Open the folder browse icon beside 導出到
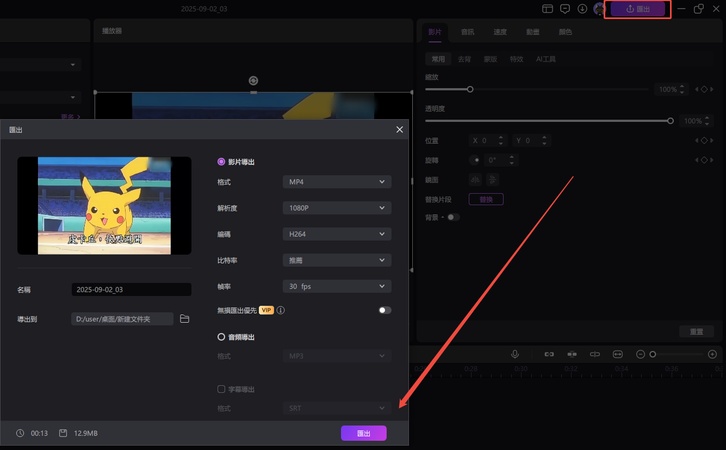This screenshot has width=726, height=450. [x=184, y=319]
